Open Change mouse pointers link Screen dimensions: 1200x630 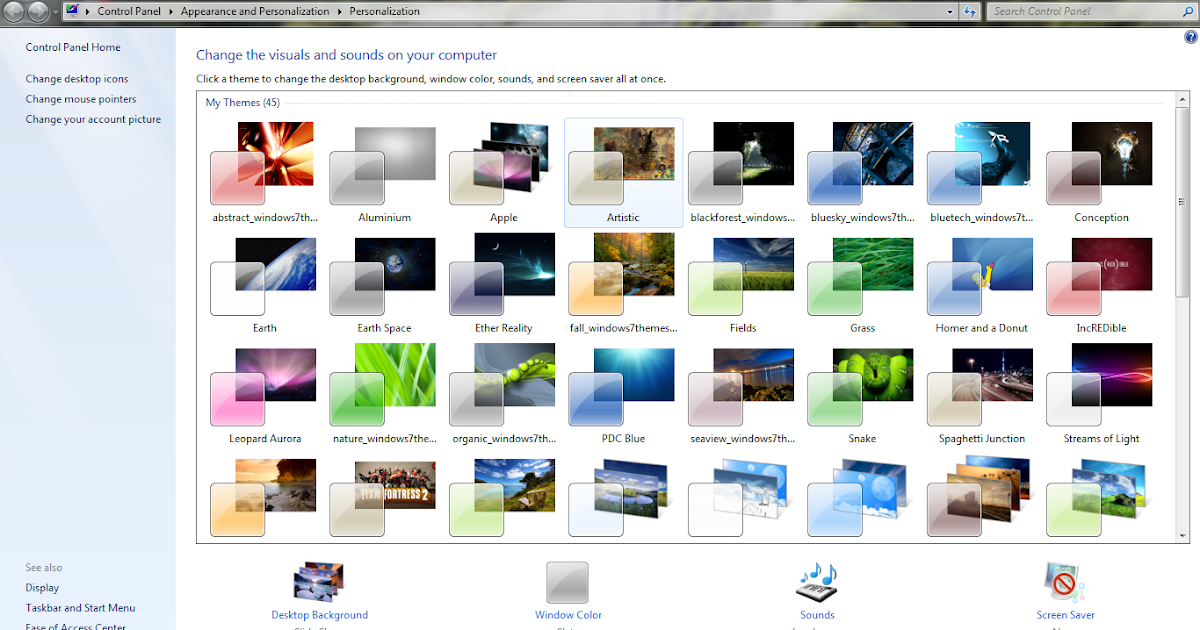coord(81,99)
